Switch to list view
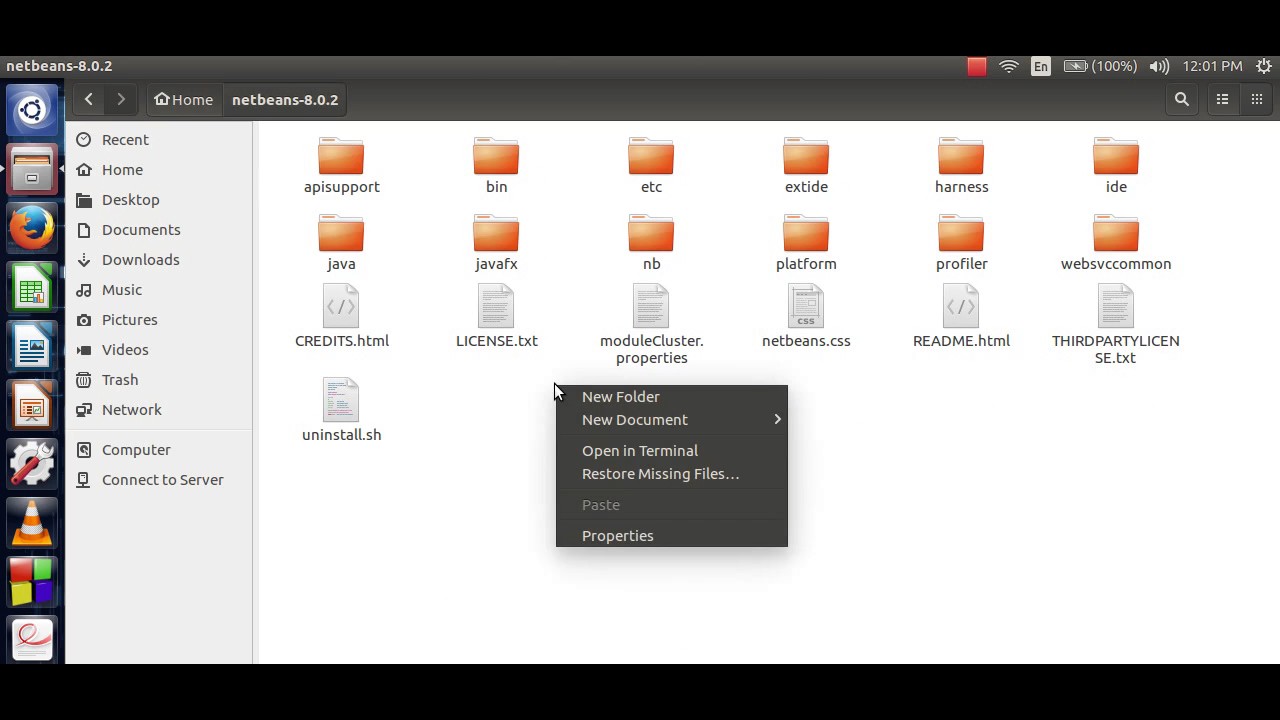1280x720 pixels. pyautogui.click(x=1222, y=99)
